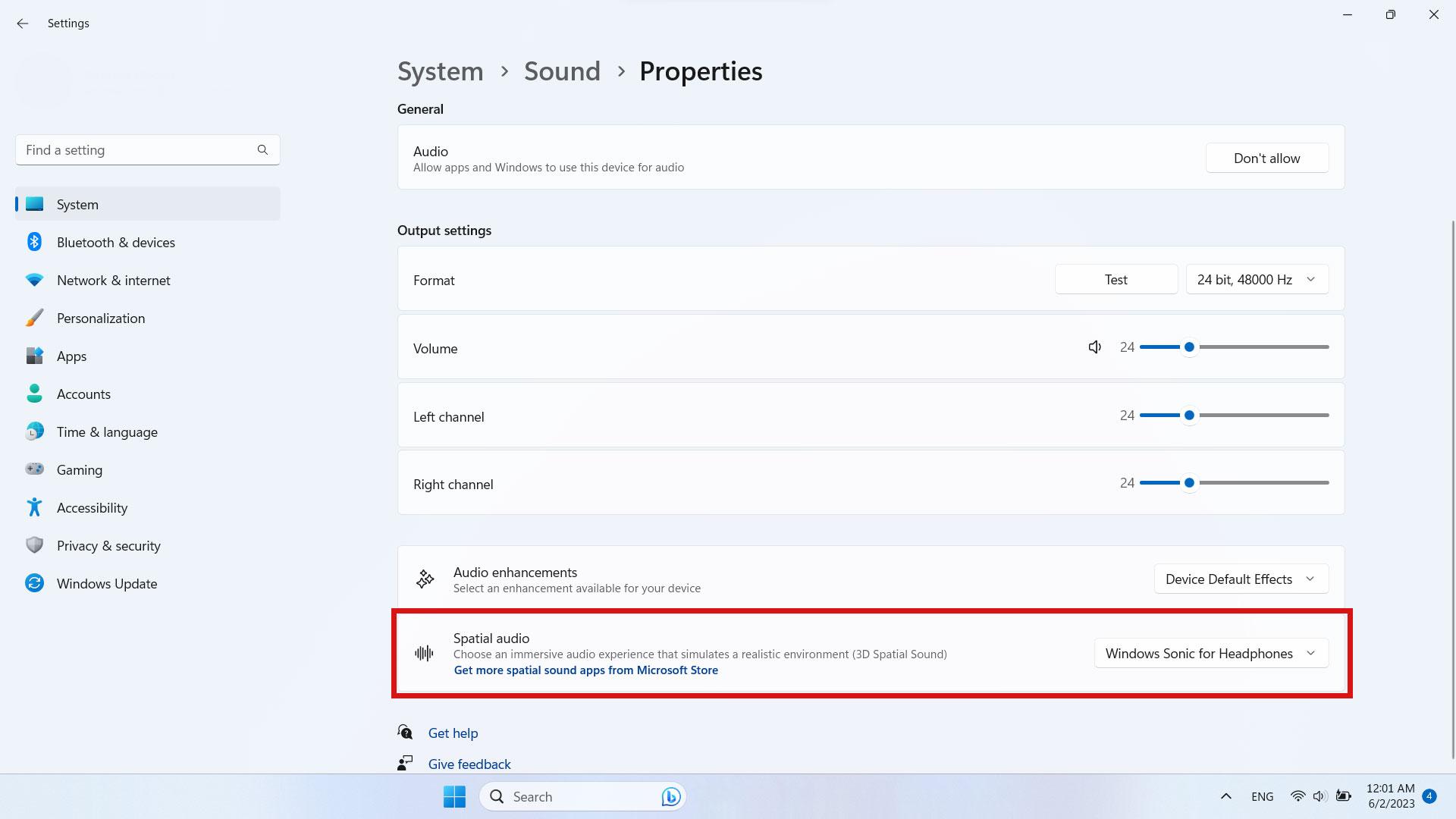Navigate to Sound in the breadcrumb
Viewport: 1456px width, 819px height.
tap(562, 71)
